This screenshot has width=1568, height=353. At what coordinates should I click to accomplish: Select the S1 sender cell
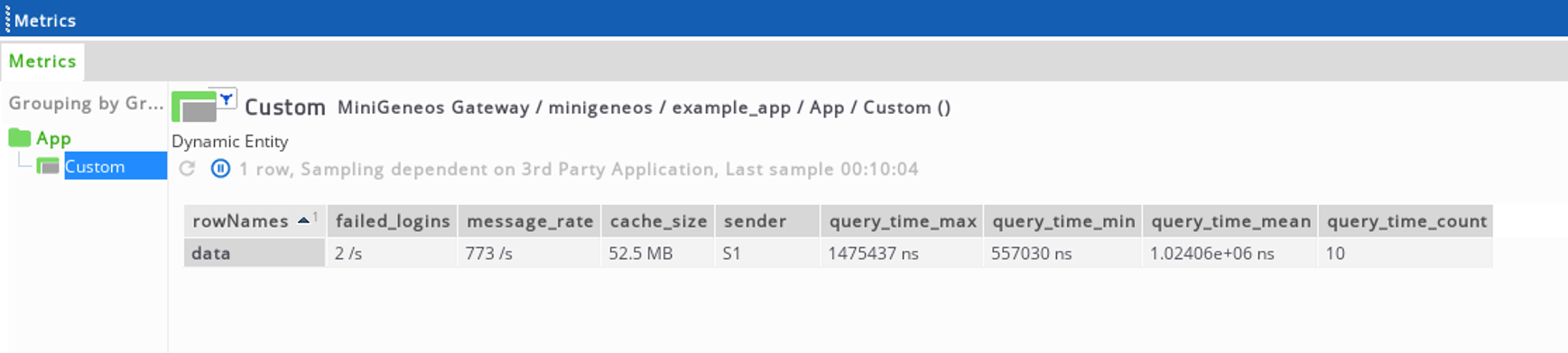767,253
